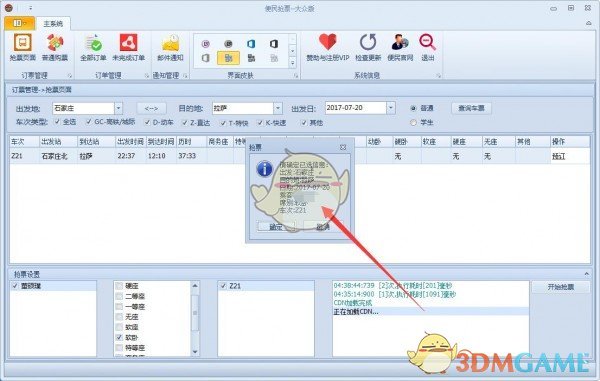600x381 pixels.
Task: Select the 学生 ticket radio button
Action: point(413,122)
